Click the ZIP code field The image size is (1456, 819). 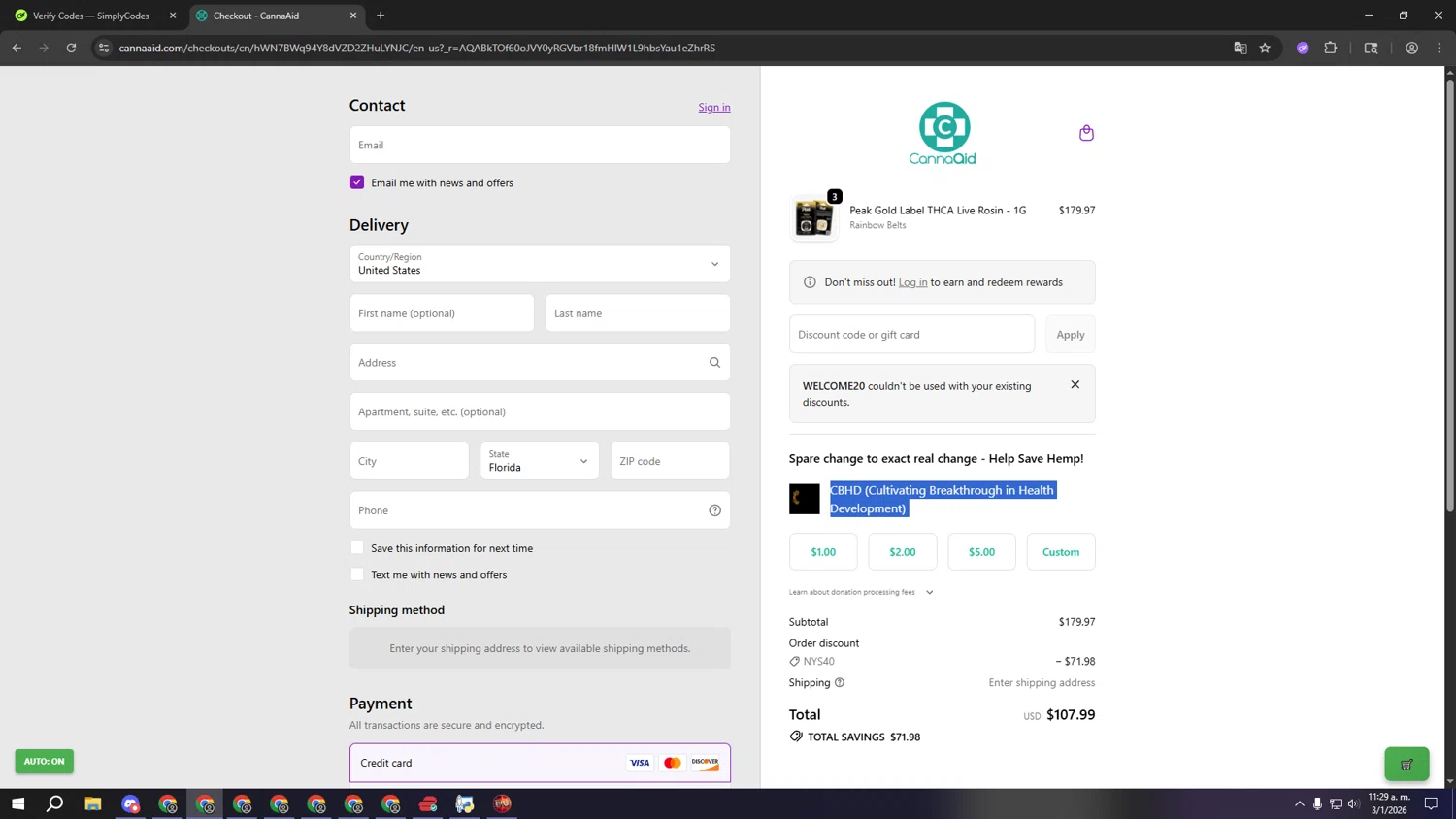(x=670, y=461)
